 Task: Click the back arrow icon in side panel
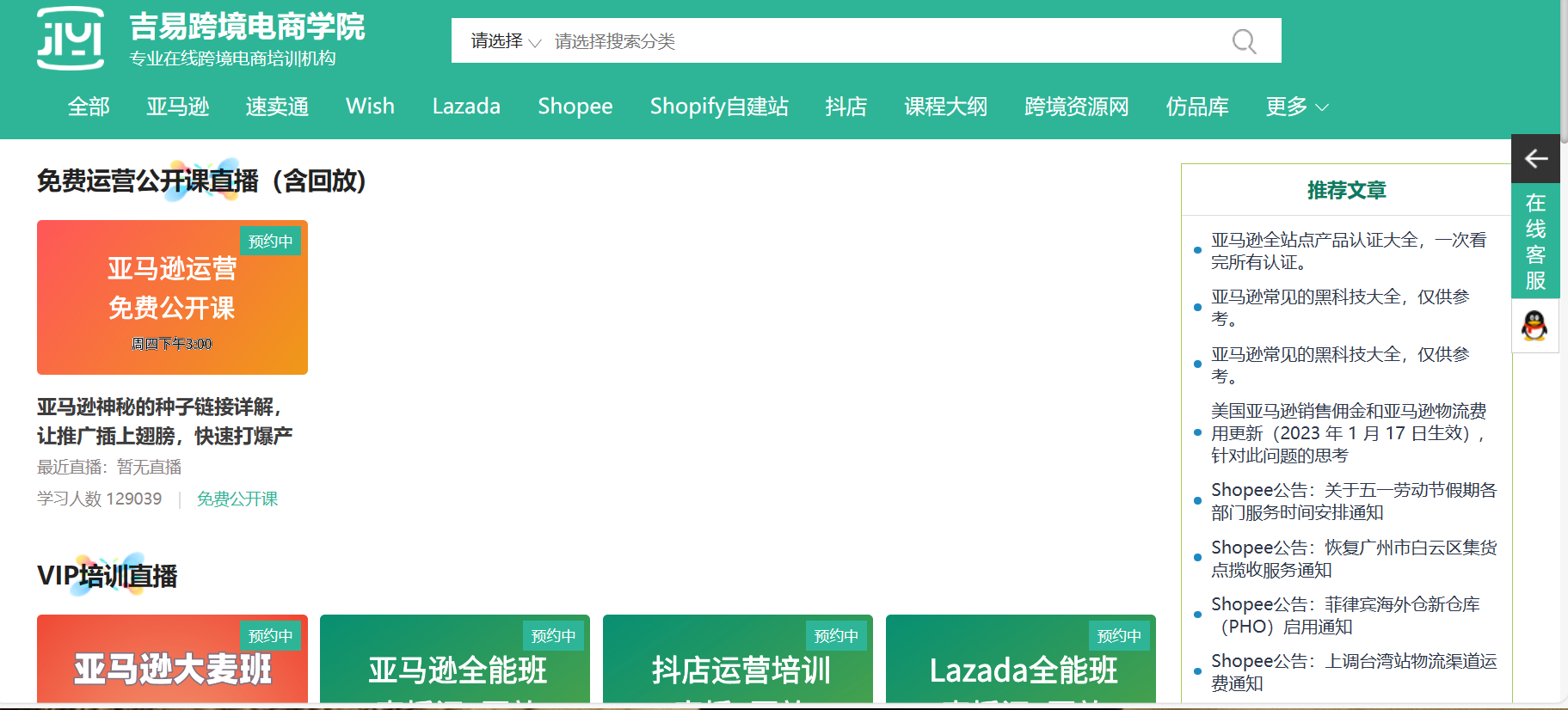[x=1535, y=158]
